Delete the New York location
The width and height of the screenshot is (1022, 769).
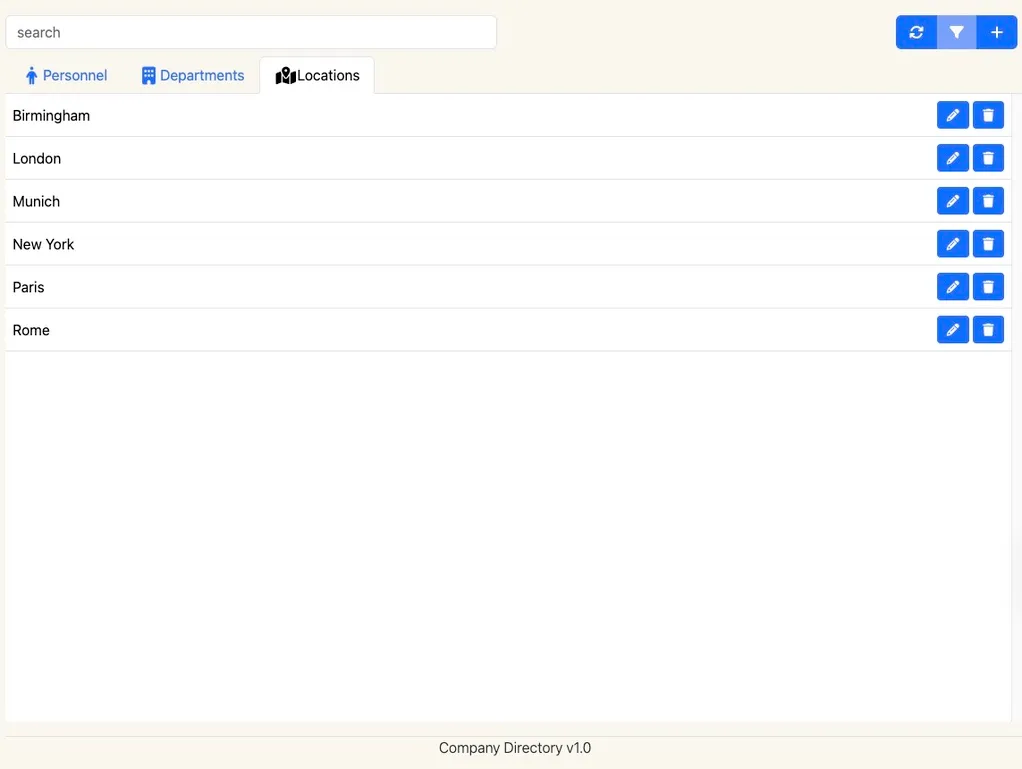(988, 244)
